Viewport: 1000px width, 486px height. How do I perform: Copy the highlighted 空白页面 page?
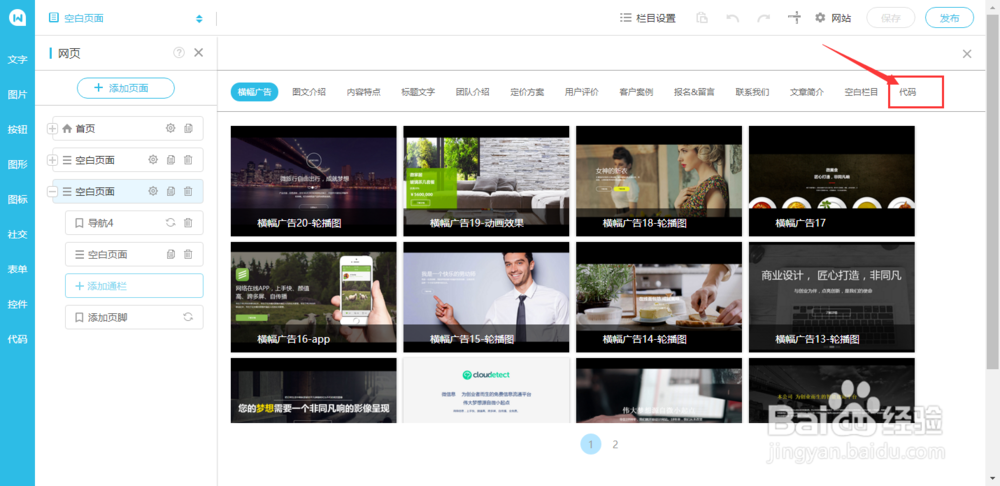171,191
